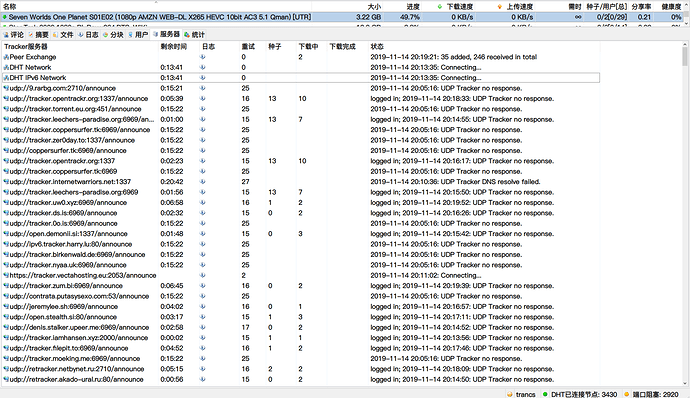690x398 pixels.
Task: Select udp://contrata.putasysexo.com:53/announce tracker
Action: (x=79, y=296)
